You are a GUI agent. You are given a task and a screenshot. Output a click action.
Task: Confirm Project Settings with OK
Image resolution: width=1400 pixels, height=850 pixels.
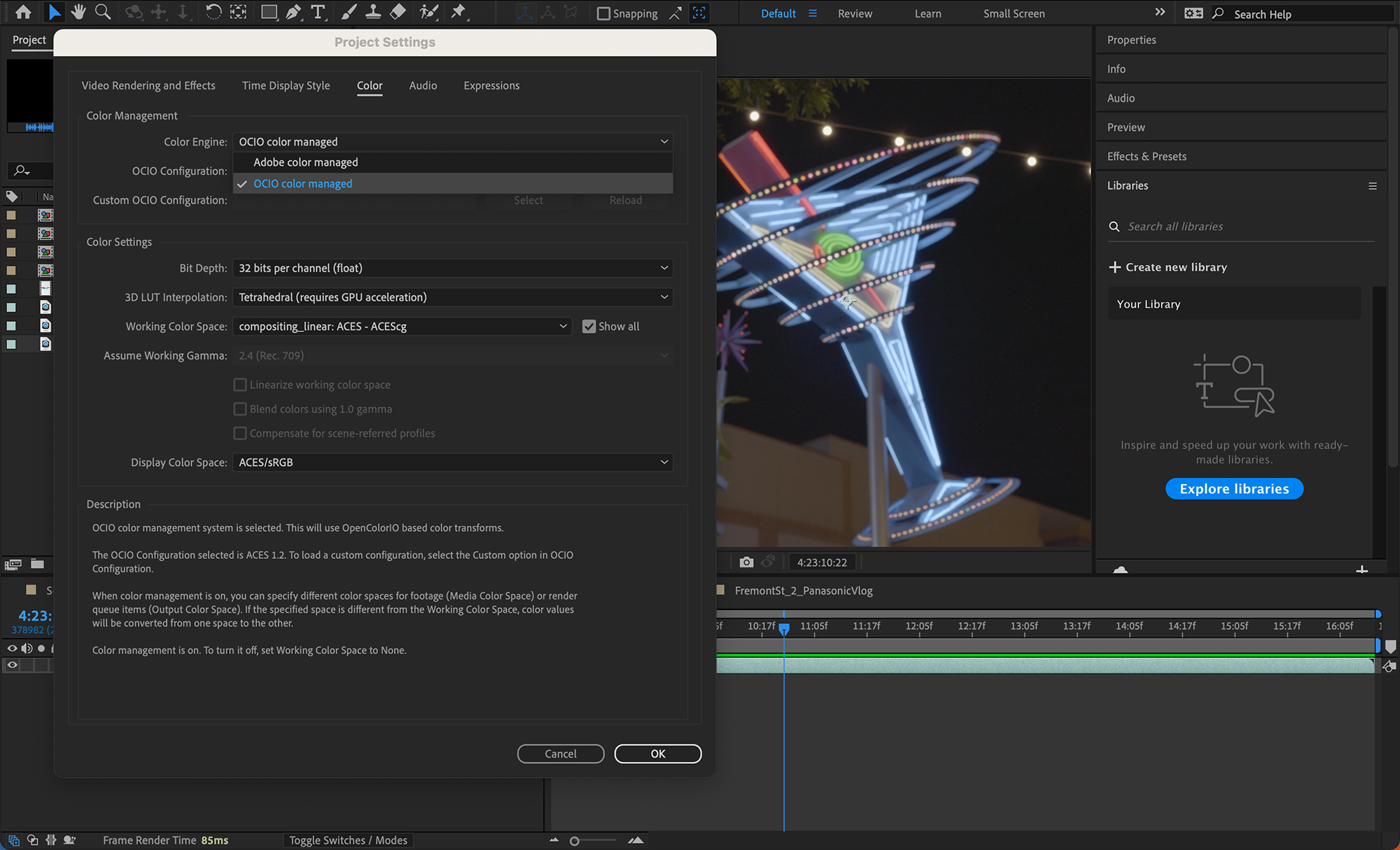point(657,753)
